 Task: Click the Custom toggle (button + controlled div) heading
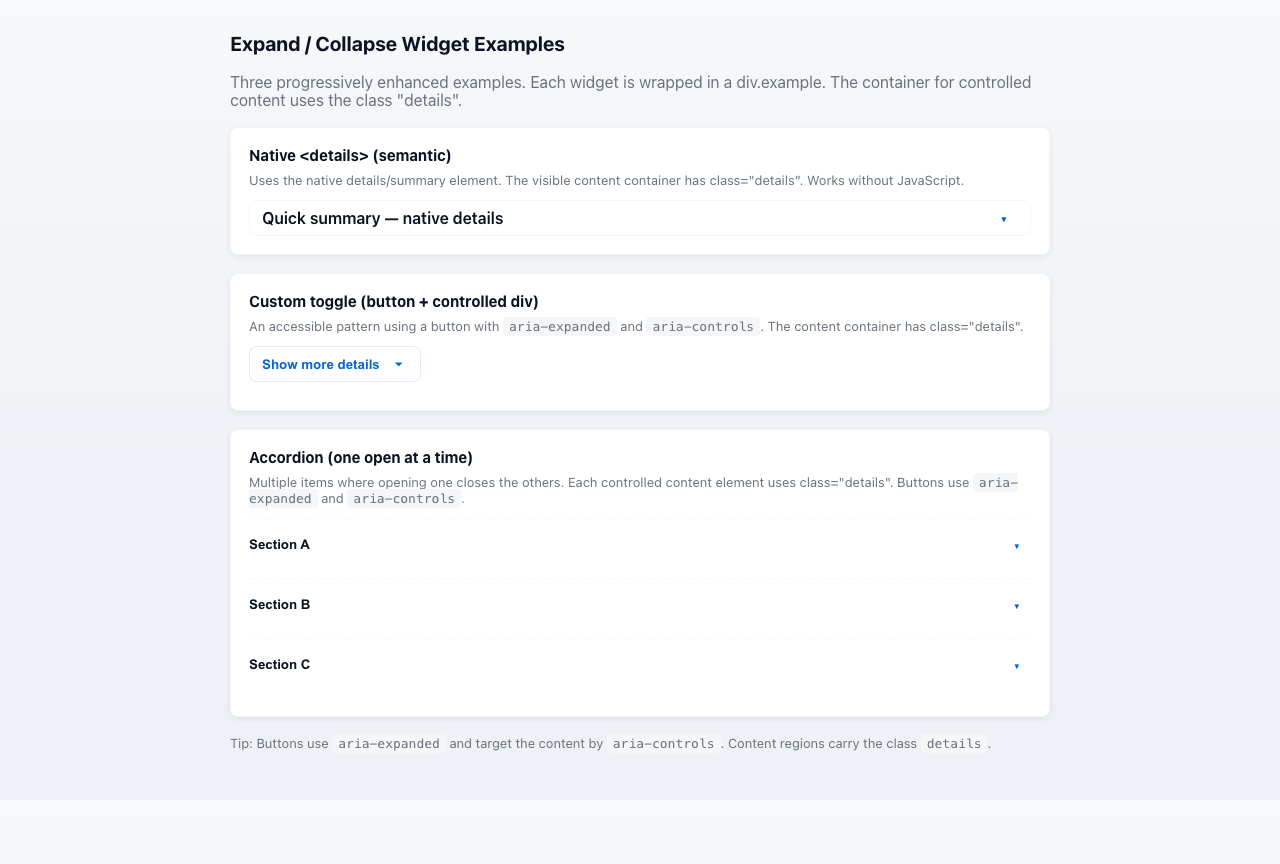[393, 301]
